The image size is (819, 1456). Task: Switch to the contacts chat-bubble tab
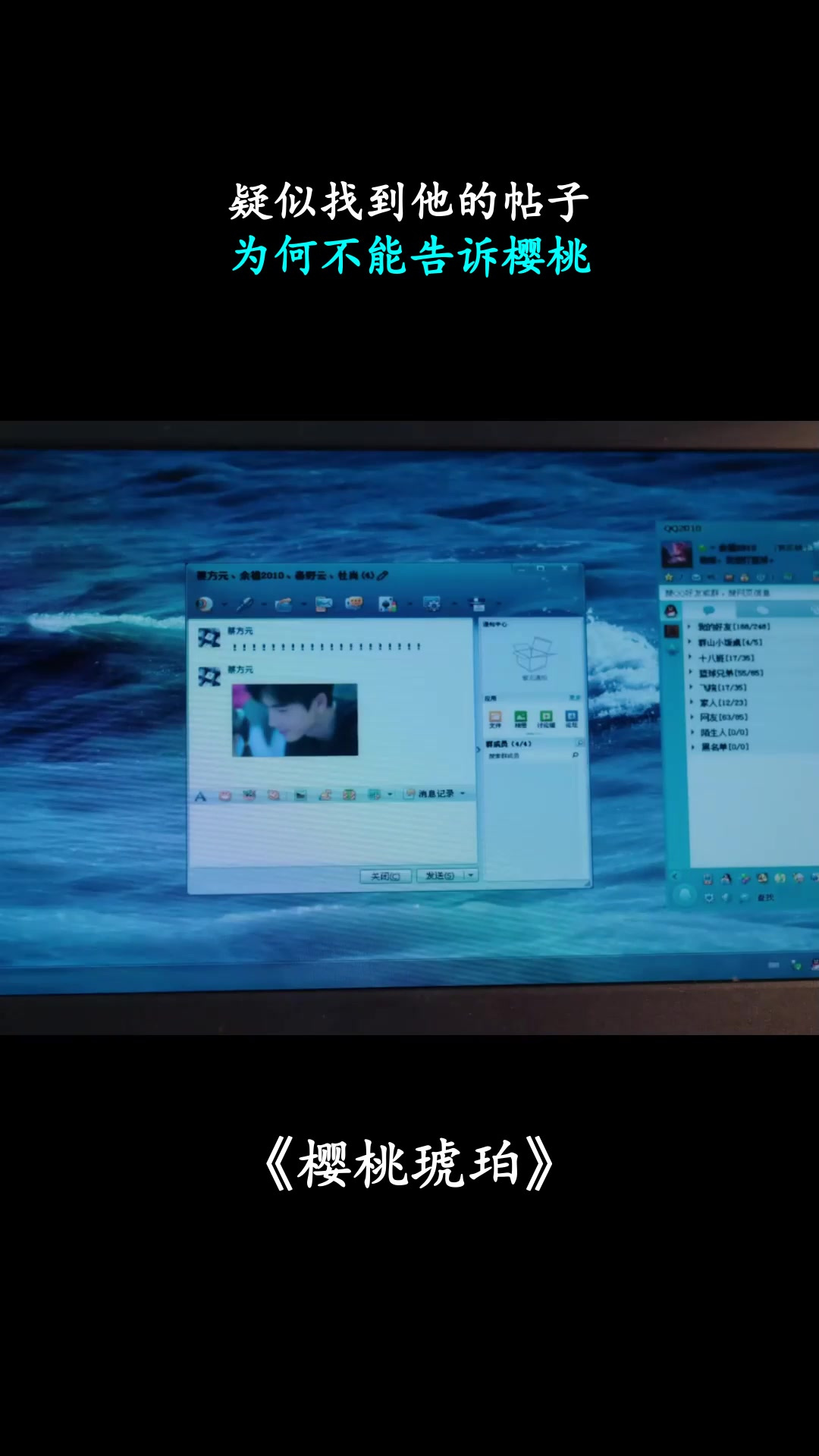709,610
